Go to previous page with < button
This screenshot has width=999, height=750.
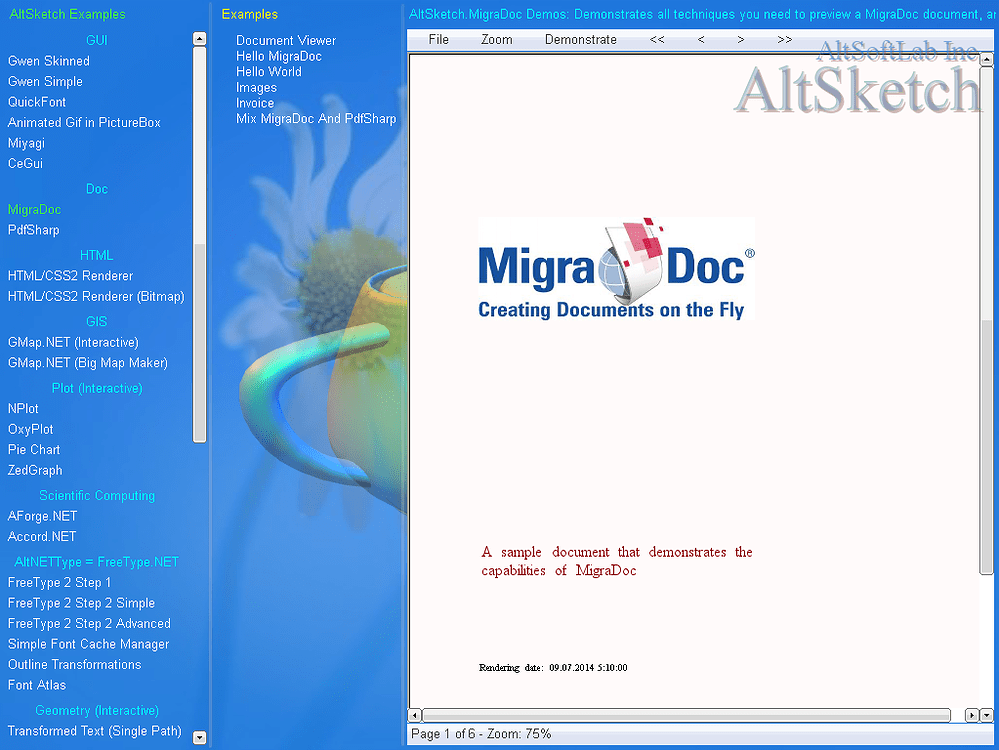point(701,40)
